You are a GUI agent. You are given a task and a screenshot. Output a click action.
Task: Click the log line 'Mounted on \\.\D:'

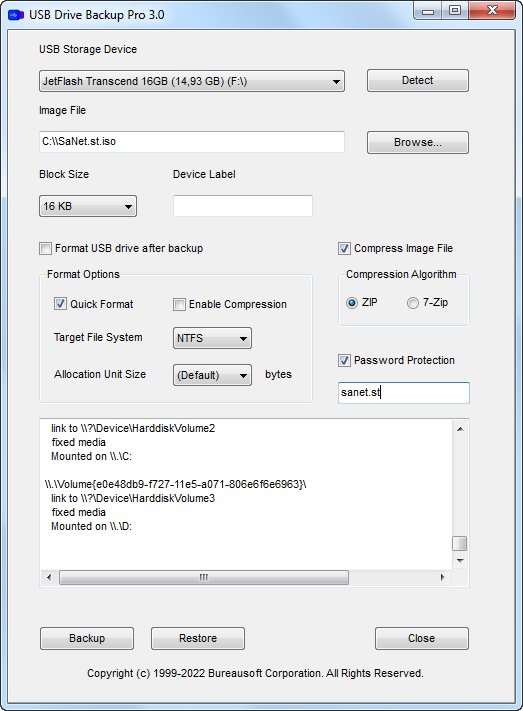91,526
